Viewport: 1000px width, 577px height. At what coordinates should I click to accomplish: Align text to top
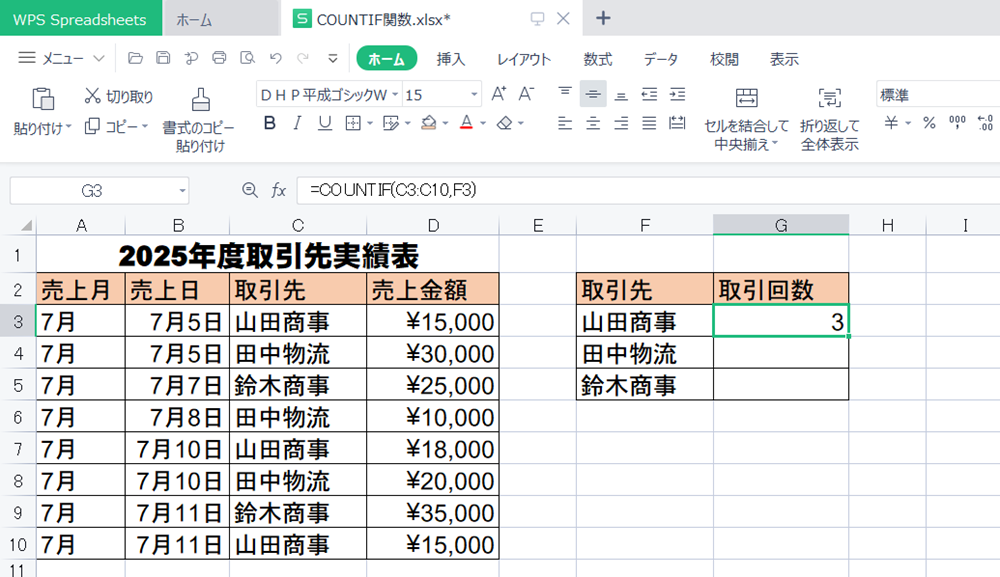(565, 94)
